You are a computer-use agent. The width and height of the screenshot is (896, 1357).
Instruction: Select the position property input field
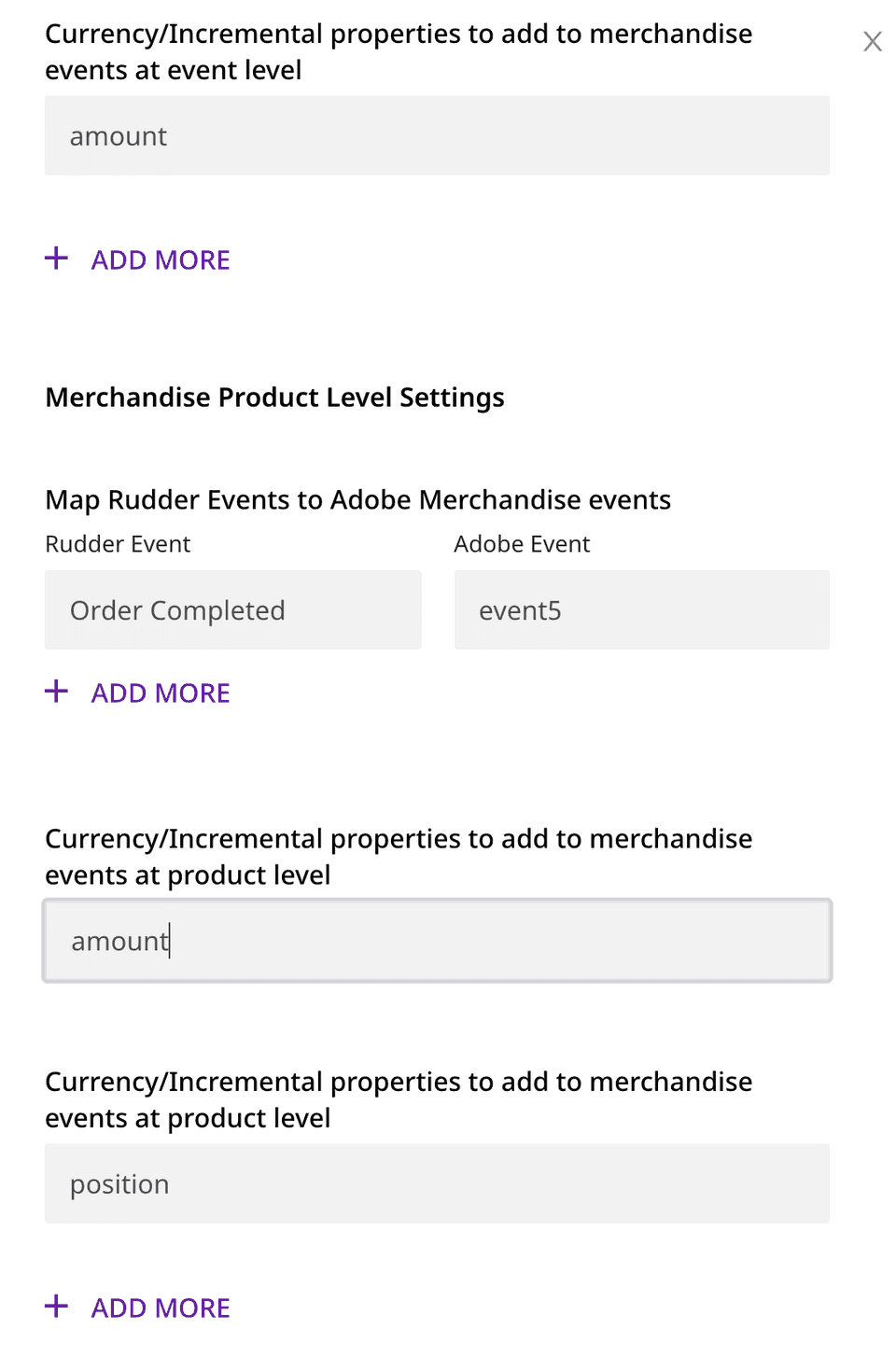coord(437,1184)
